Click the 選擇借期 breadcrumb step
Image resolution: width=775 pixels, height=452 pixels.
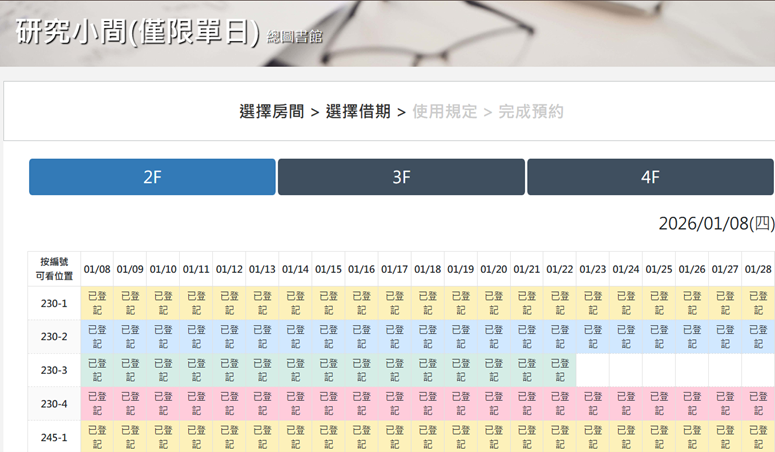pyautogui.click(x=358, y=112)
